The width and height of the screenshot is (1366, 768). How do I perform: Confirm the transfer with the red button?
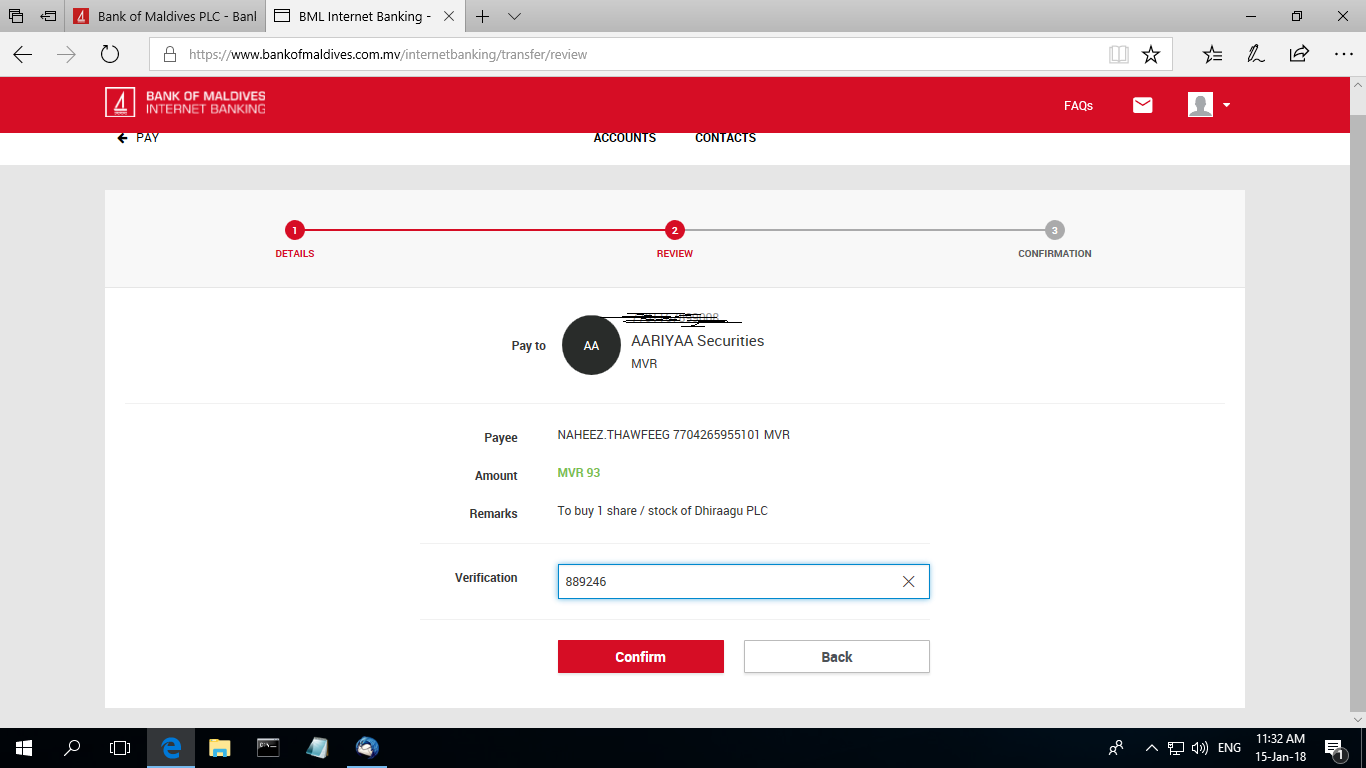click(641, 657)
